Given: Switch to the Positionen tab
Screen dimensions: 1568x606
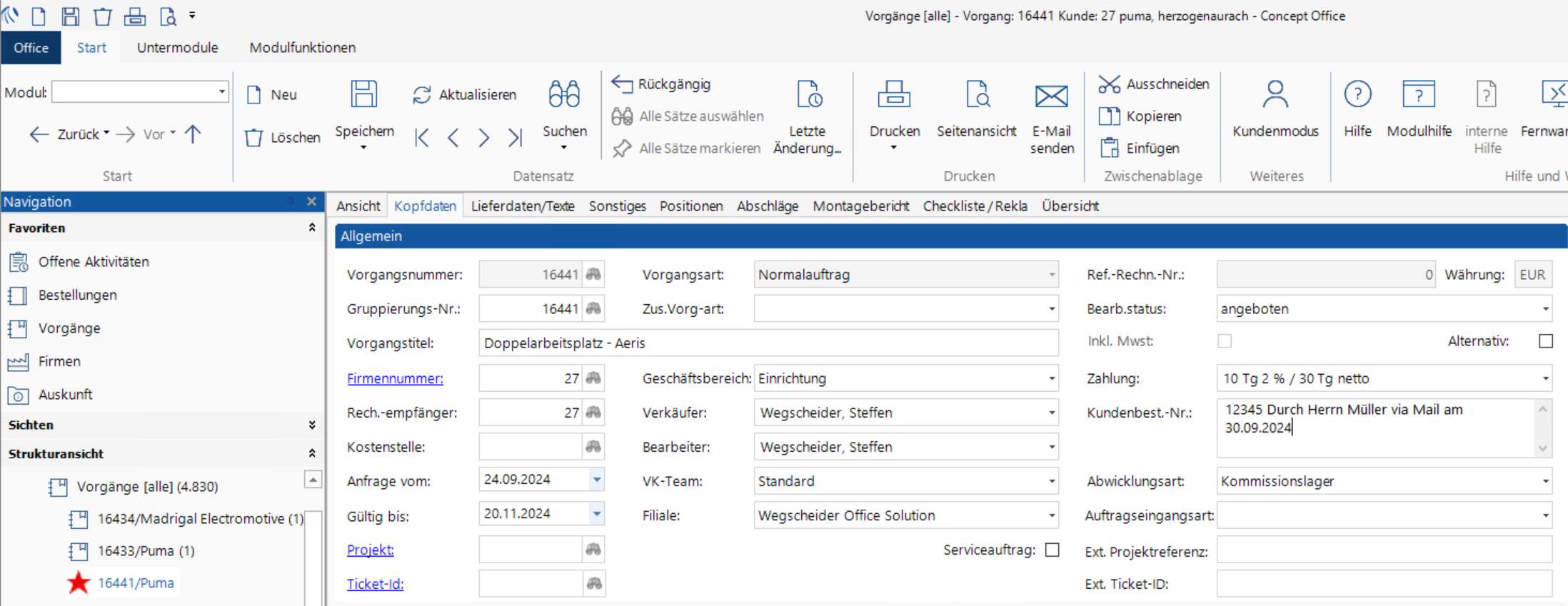Looking at the screenshot, I should [691, 206].
